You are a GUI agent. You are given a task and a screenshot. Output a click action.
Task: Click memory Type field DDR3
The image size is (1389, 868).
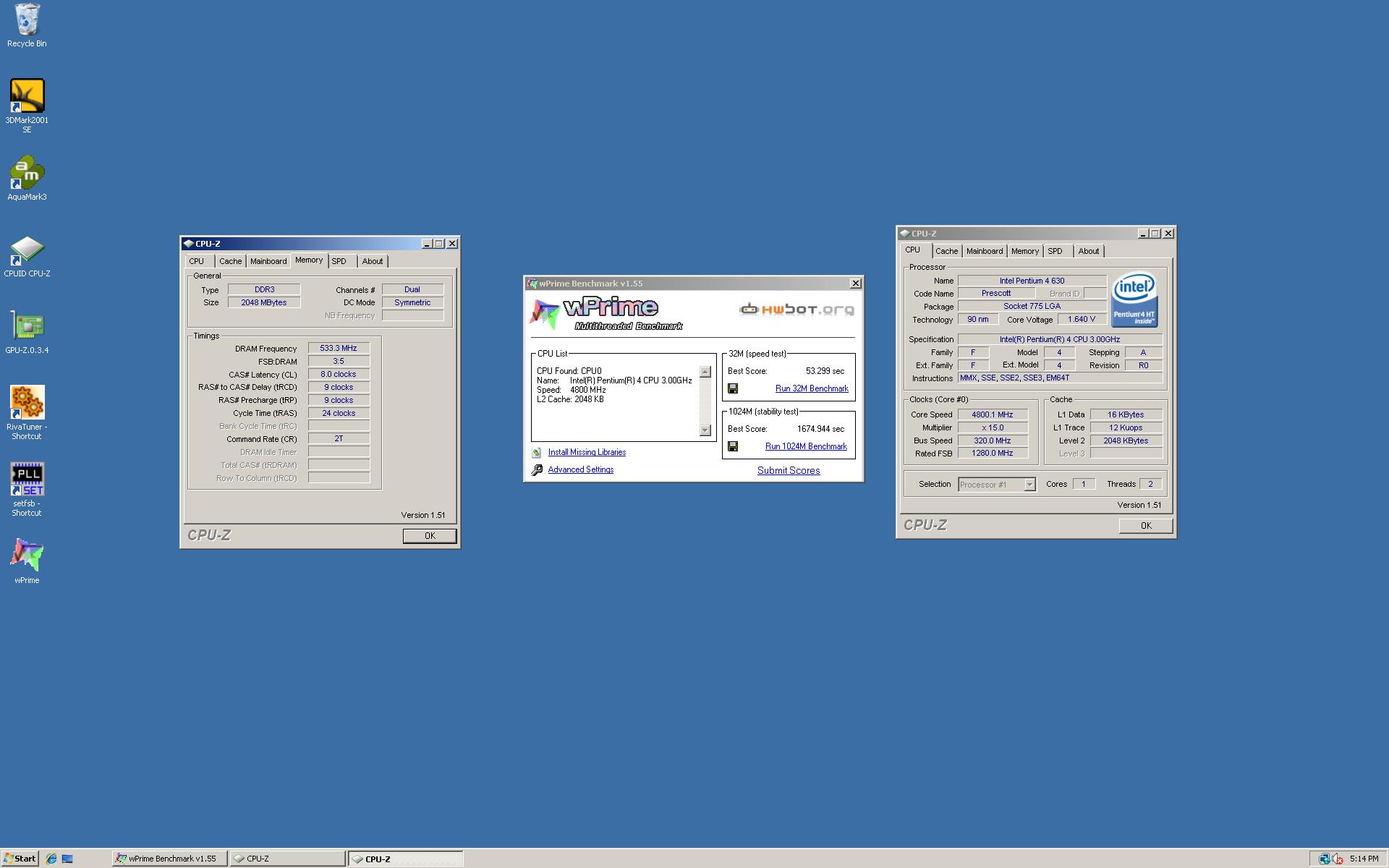(x=264, y=290)
